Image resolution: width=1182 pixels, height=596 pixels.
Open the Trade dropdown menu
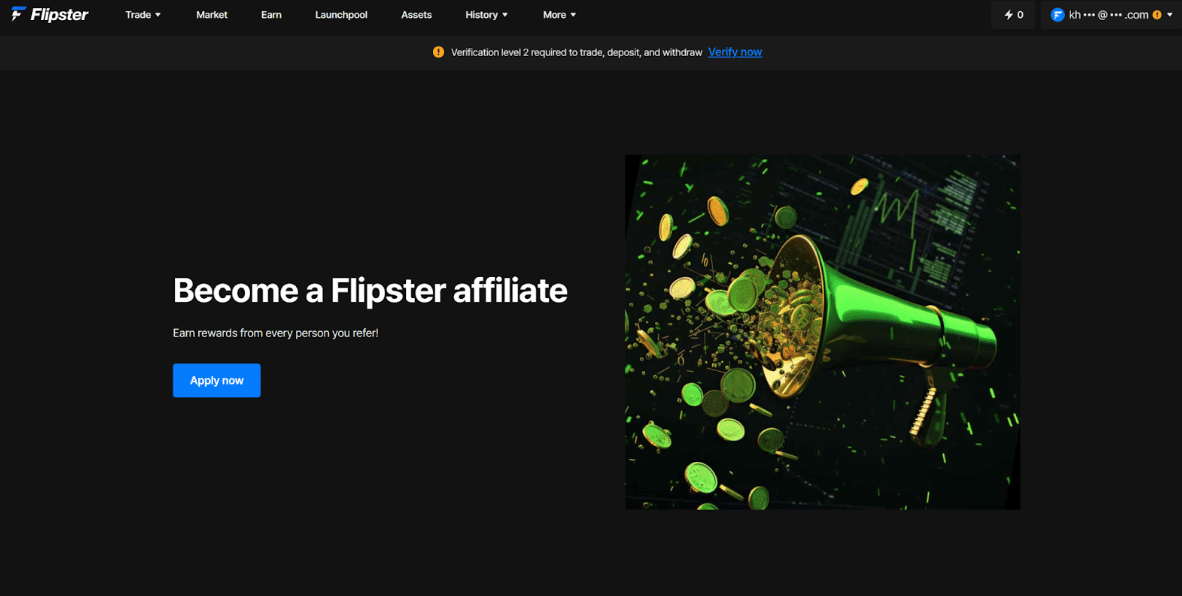(143, 14)
